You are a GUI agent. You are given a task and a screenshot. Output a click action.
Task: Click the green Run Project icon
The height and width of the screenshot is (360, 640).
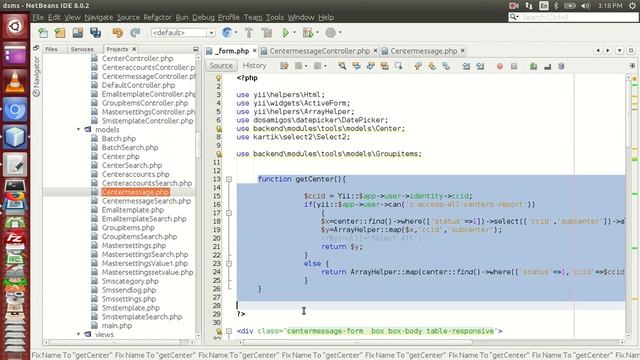286,33
